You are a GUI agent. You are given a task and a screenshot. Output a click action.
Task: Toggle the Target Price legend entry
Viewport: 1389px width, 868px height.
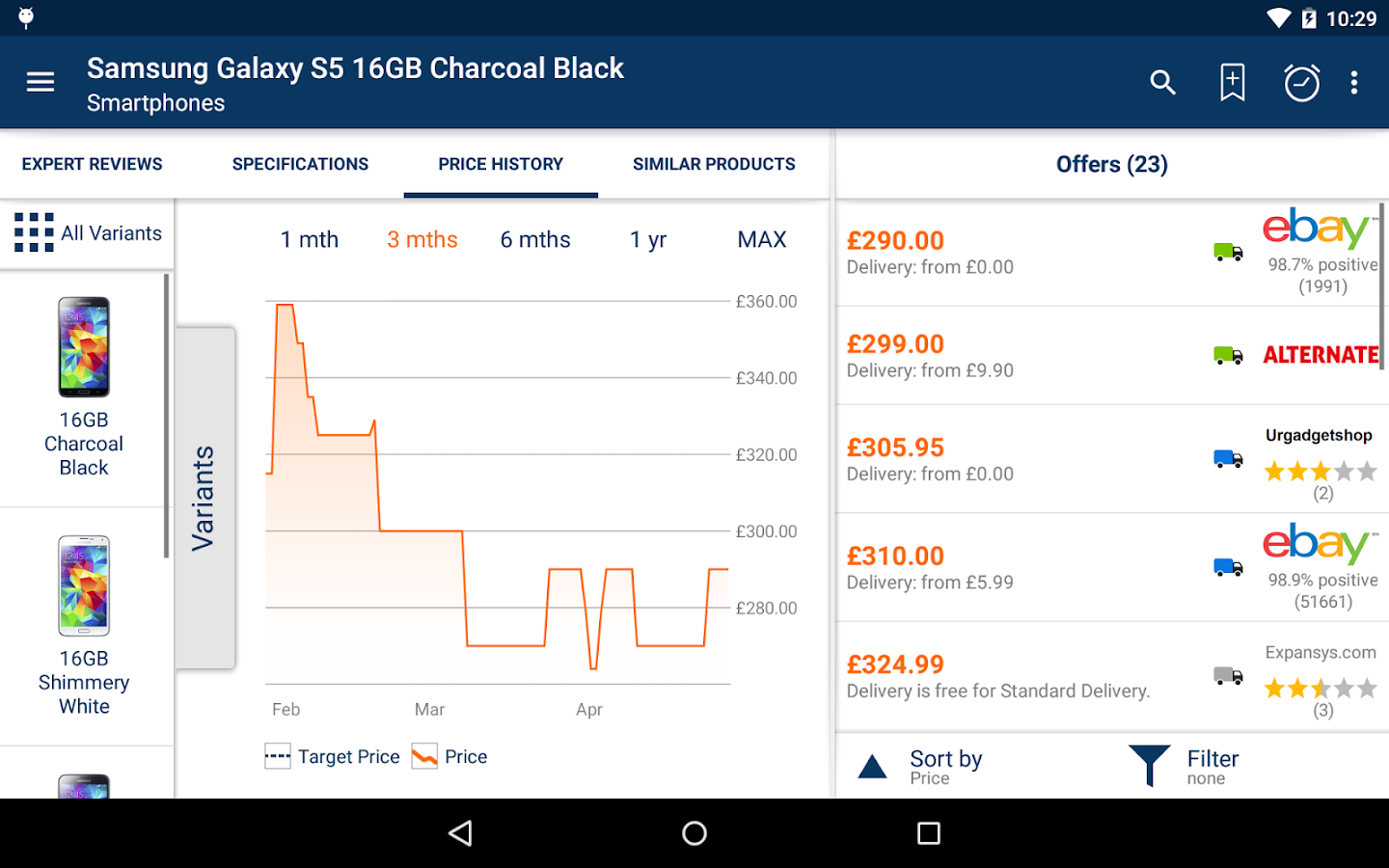tap(333, 757)
